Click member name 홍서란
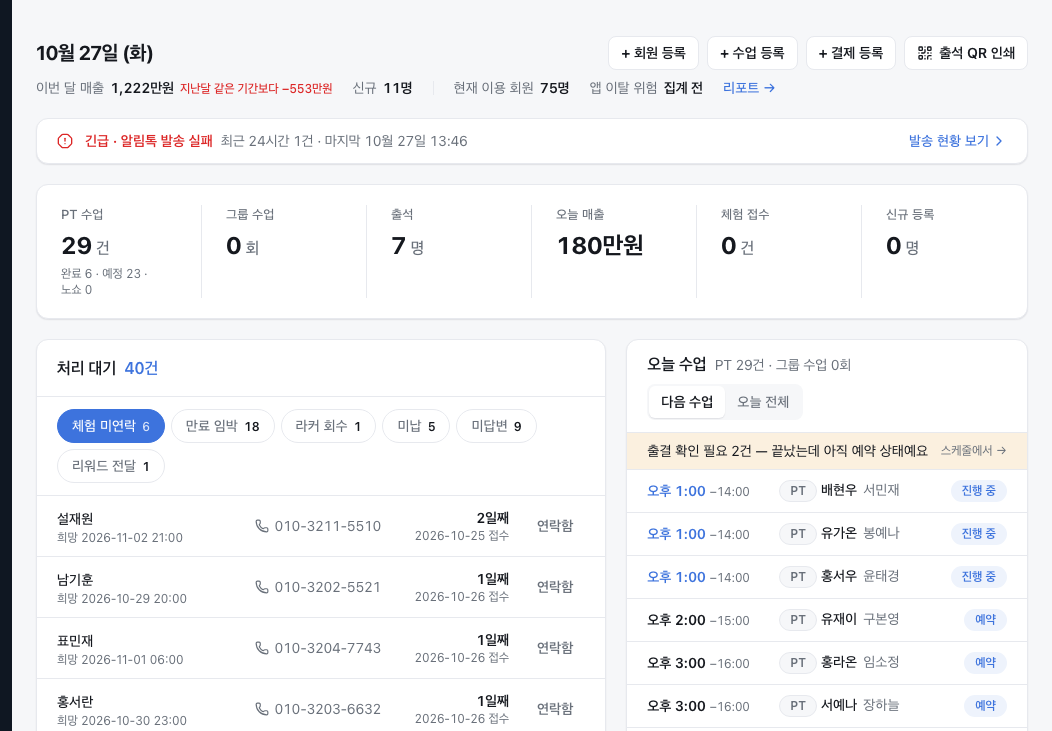 [75, 701]
